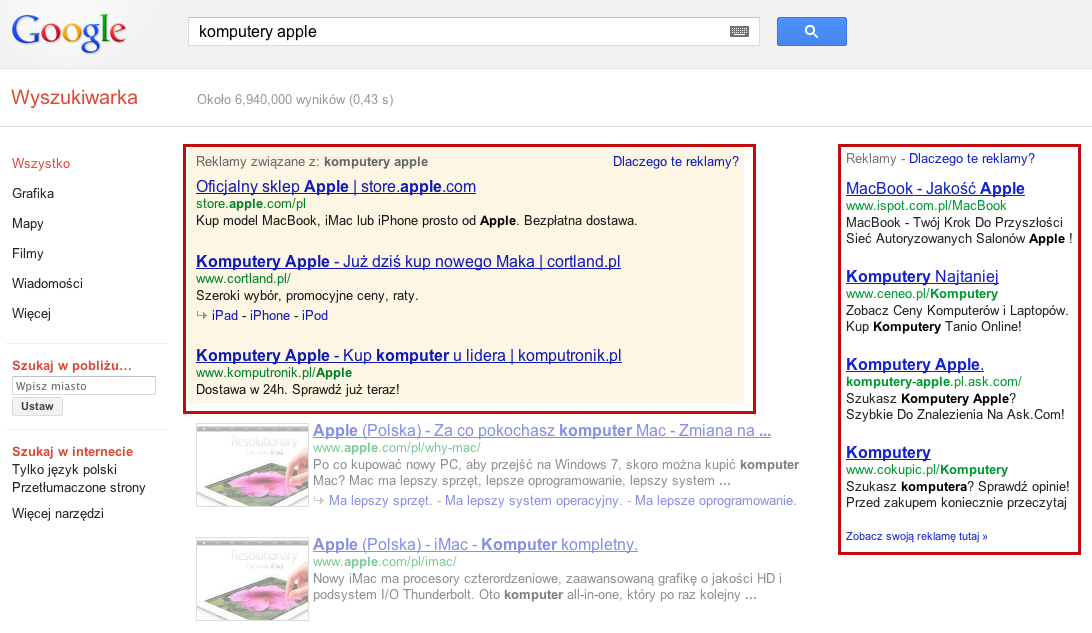Focus the 'Wpisz miasto' city input
This screenshot has height=633, width=1092.
[x=84, y=386]
